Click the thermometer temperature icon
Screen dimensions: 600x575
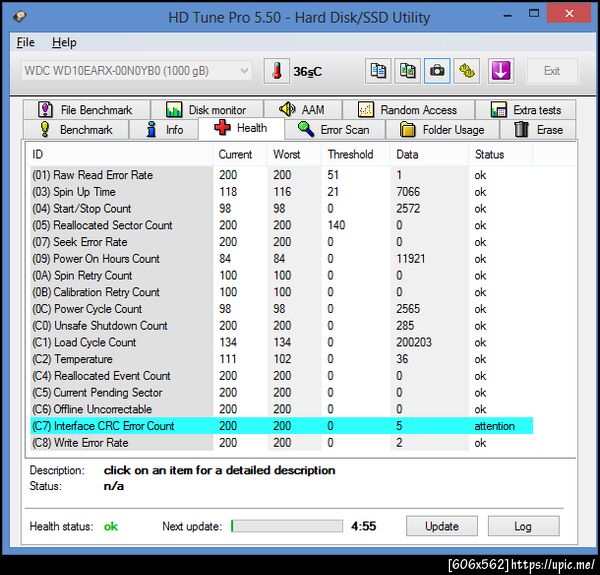[276, 71]
